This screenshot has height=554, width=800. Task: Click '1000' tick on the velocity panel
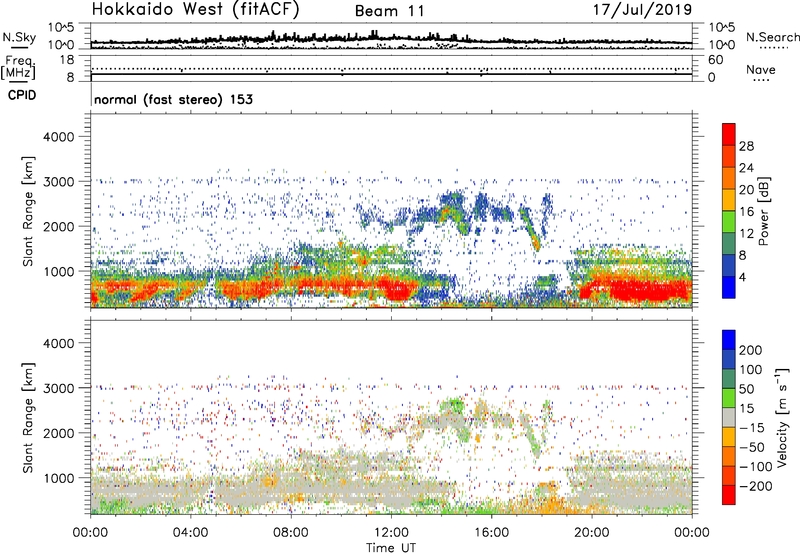pos(58,478)
